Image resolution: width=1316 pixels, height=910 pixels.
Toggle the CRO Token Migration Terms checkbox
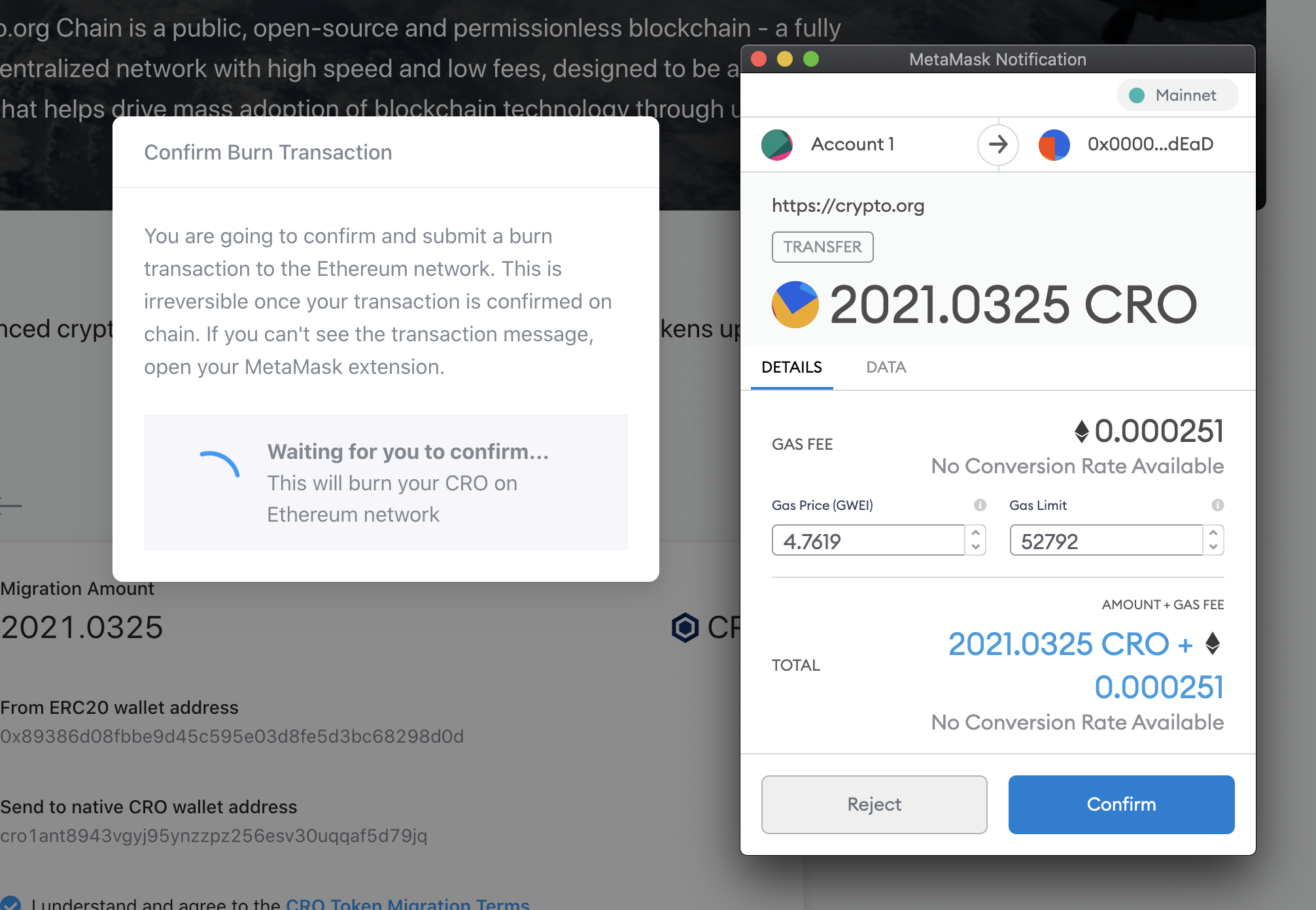(9, 903)
